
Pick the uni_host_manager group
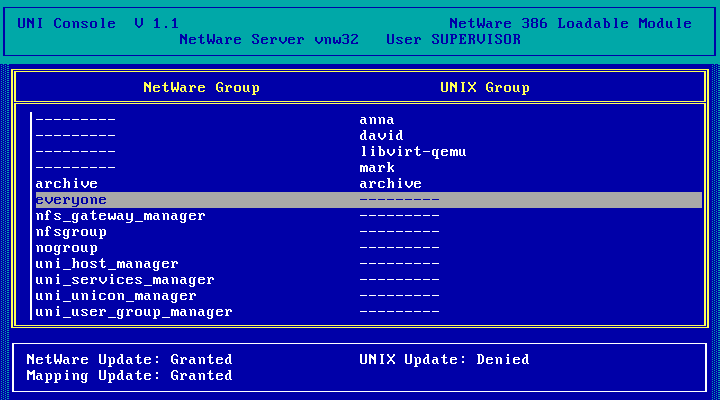click(x=107, y=264)
